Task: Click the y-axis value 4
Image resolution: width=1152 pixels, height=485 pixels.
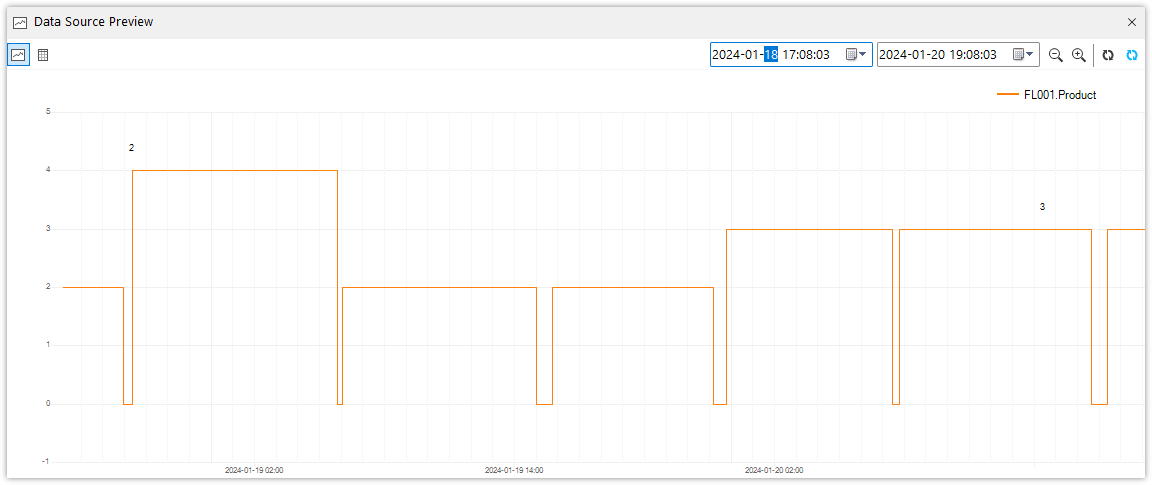Action: (x=48, y=170)
